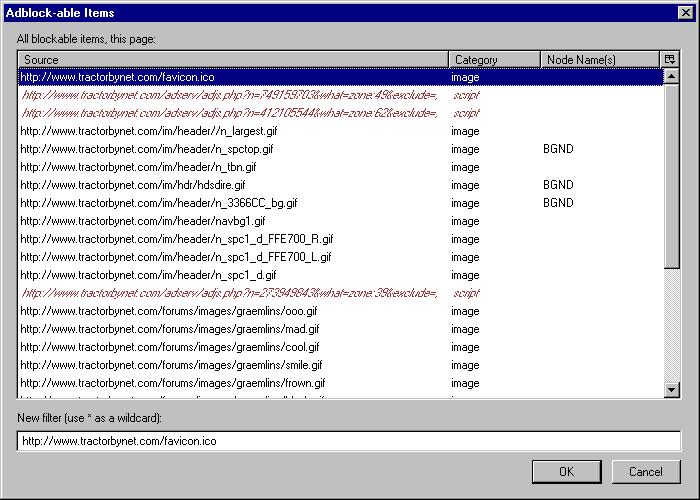Select the hdsdire.gif row
700x500 pixels.
click(341, 185)
